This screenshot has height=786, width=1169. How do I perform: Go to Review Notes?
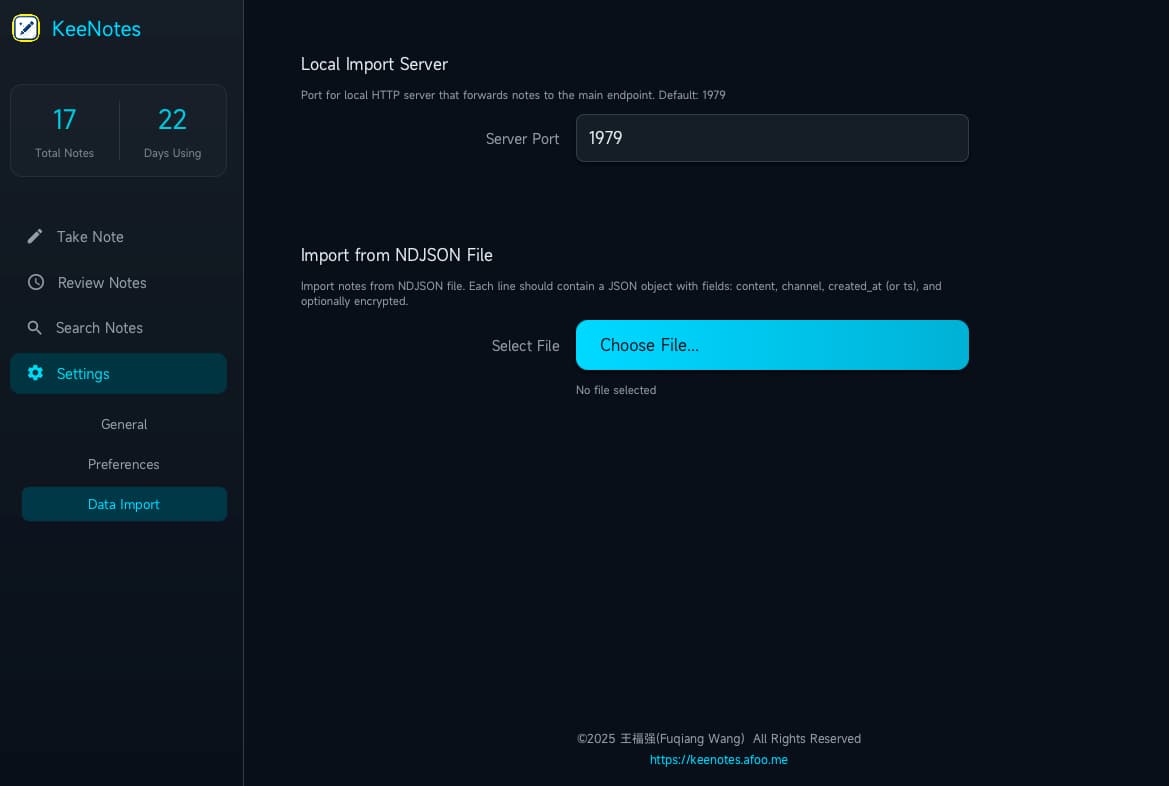[102, 283]
